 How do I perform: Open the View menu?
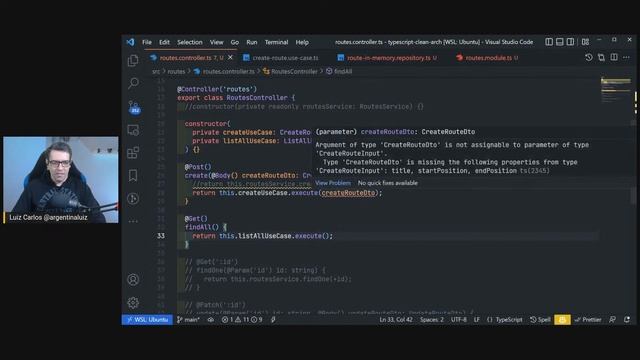tap(216, 42)
